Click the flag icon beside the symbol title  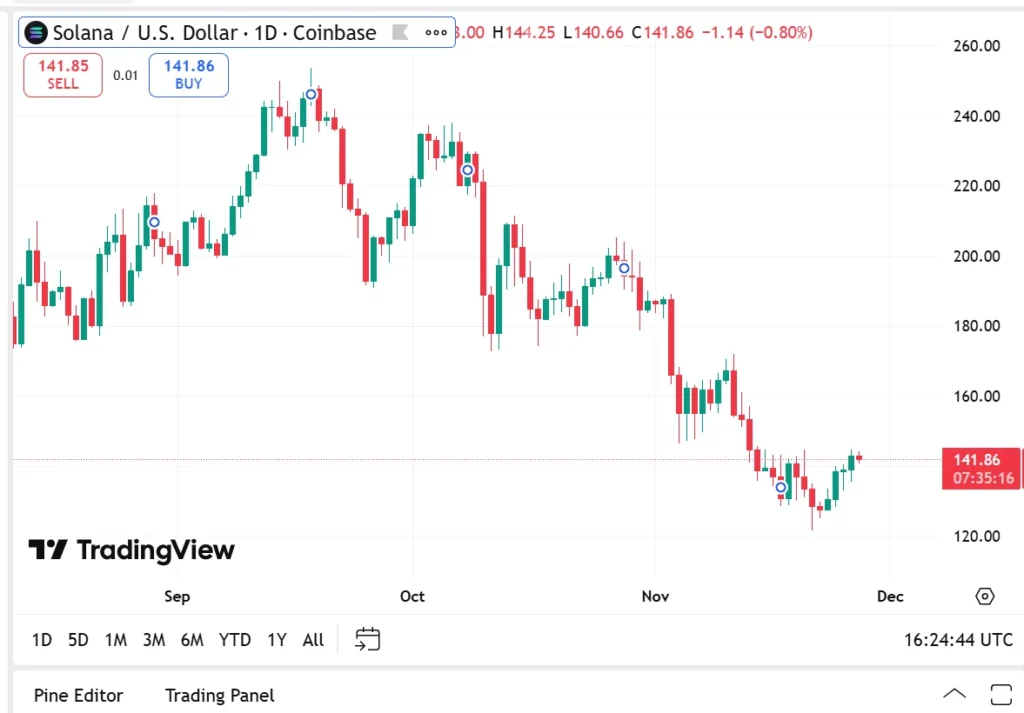point(400,32)
